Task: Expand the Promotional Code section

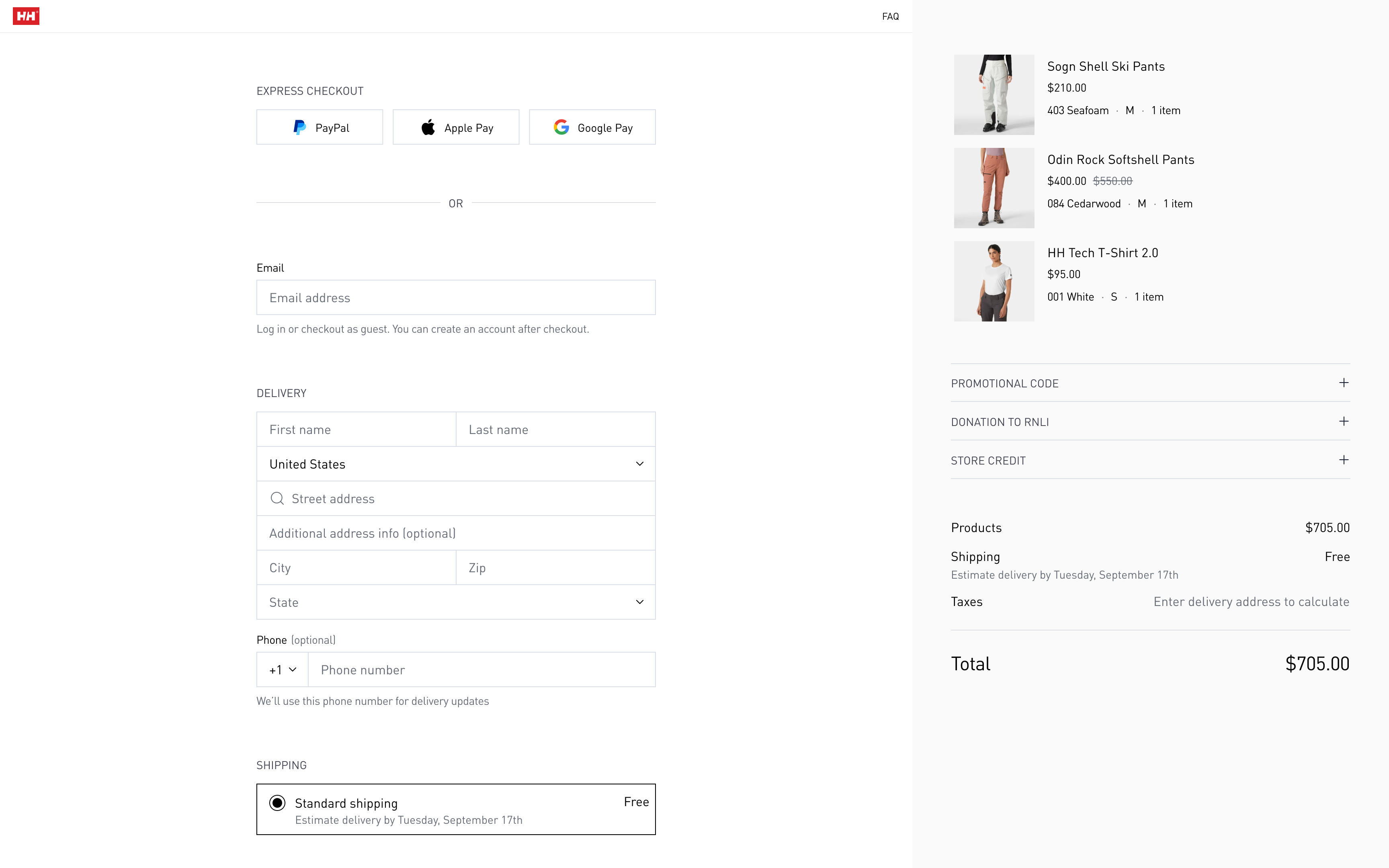Action: click(x=1004, y=383)
